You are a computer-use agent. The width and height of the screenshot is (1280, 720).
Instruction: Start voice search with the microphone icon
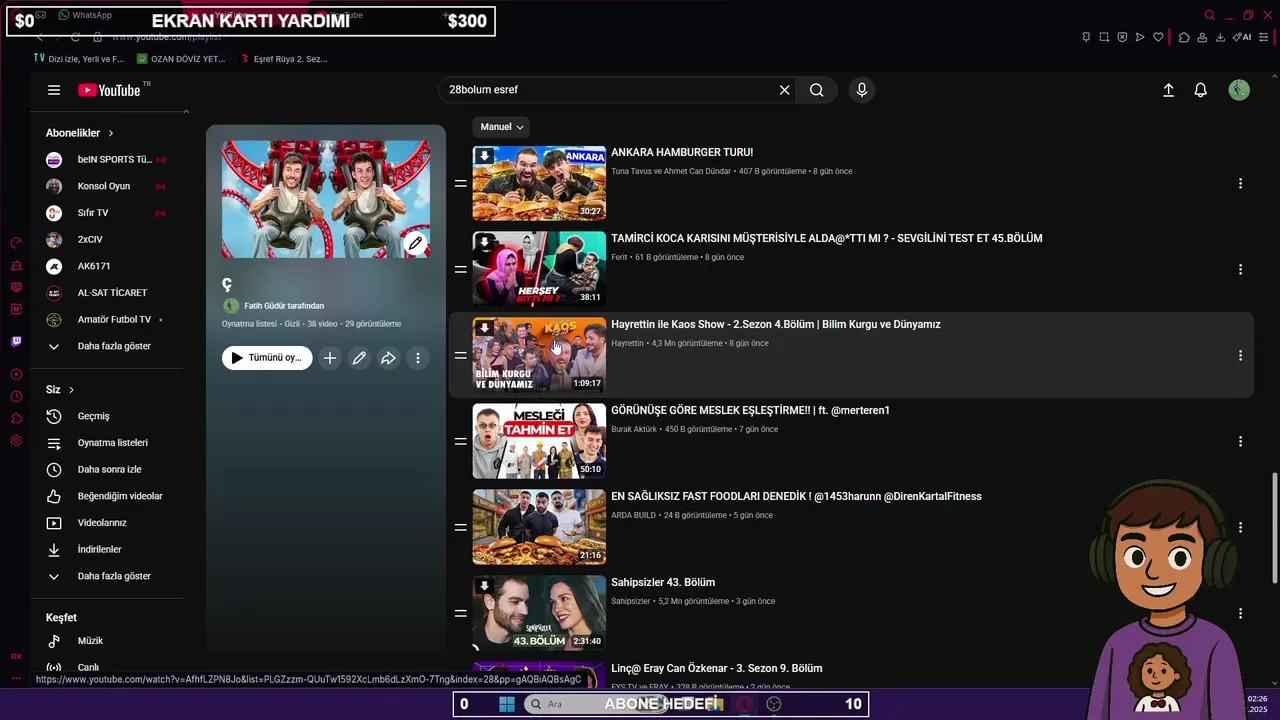(862, 90)
